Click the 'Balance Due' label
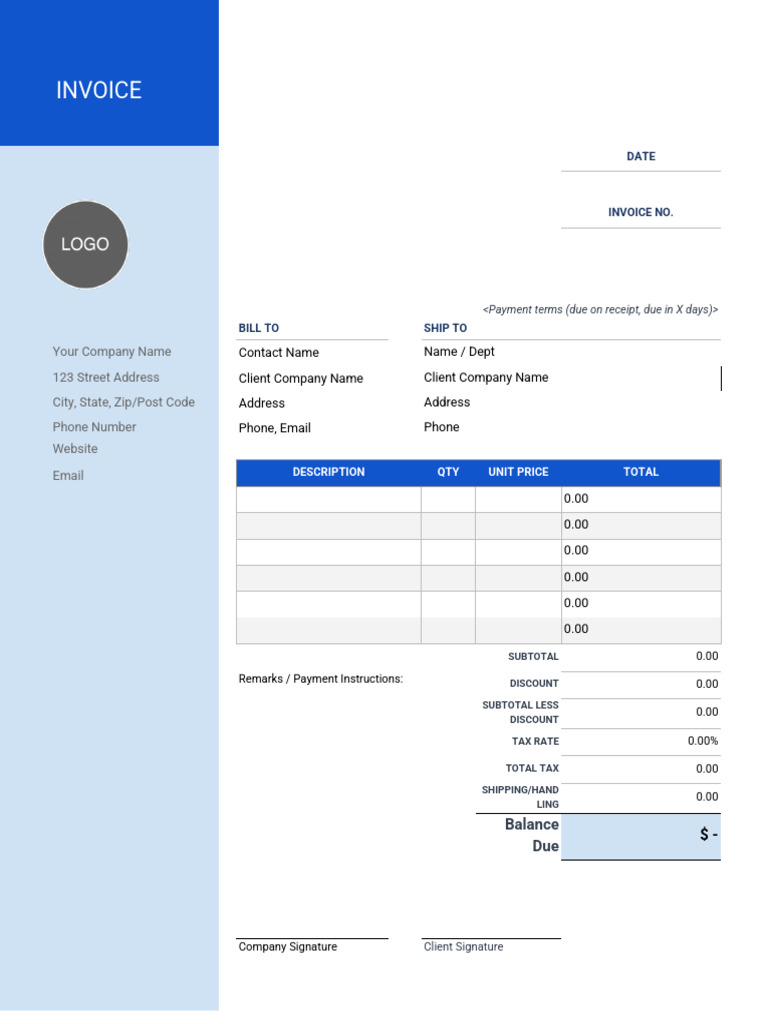768x1024 pixels. (532, 835)
